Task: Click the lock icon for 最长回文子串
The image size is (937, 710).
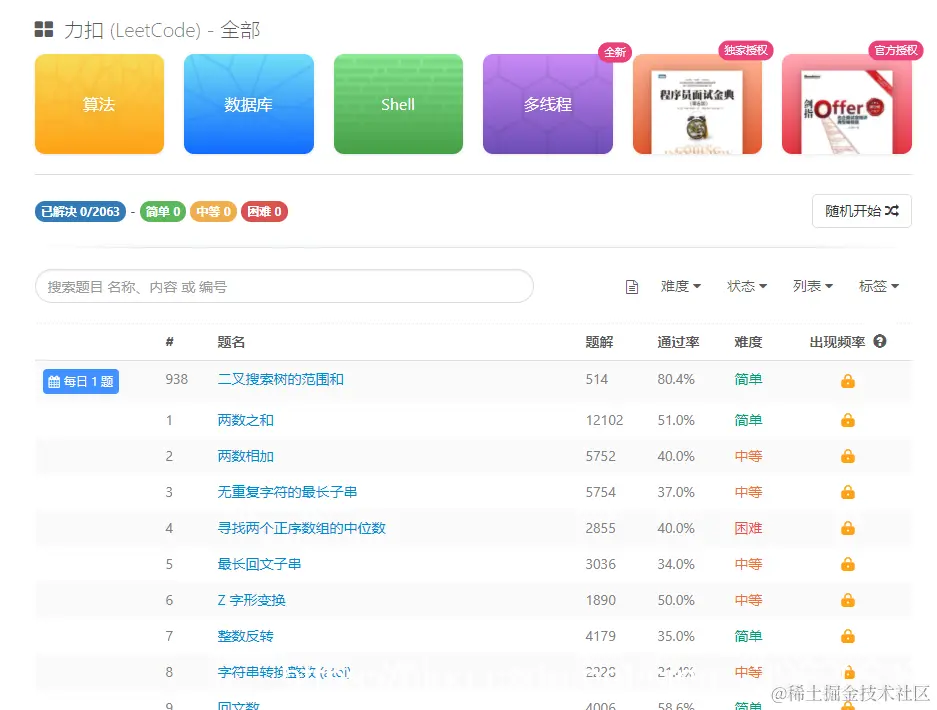Action: pos(847,564)
